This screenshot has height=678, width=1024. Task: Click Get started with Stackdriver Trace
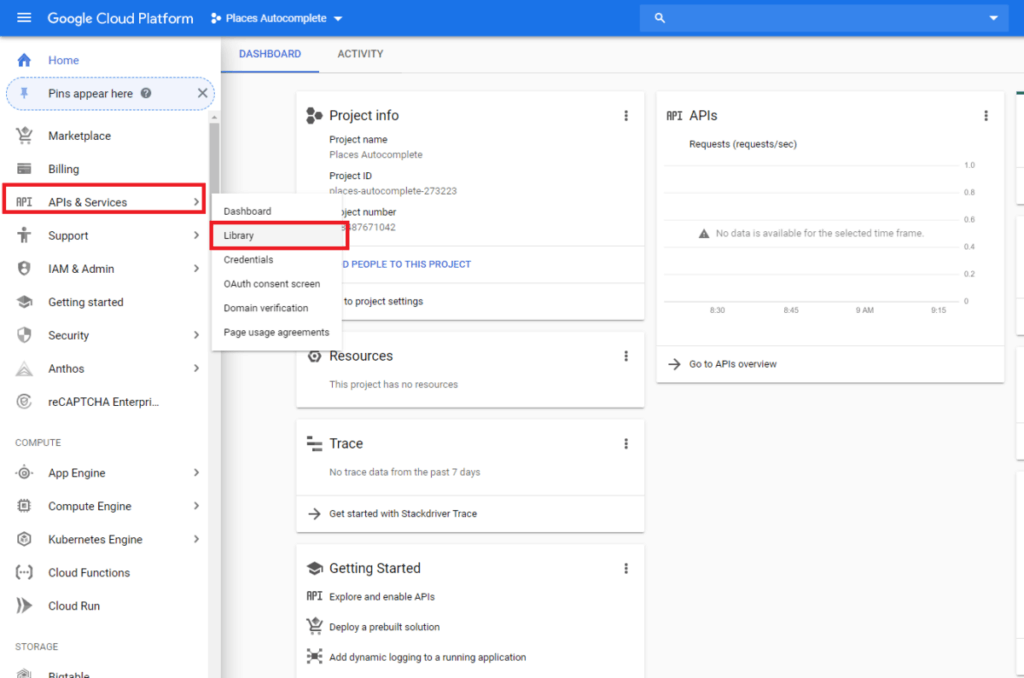(x=402, y=514)
